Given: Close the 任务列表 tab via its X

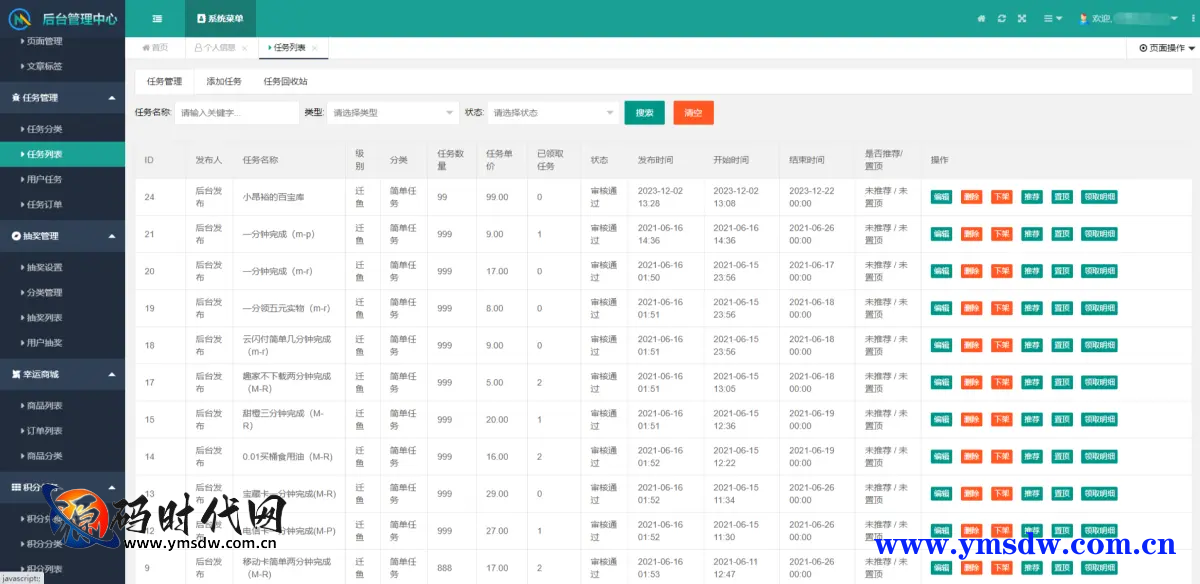Looking at the screenshot, I should point(314,48).
